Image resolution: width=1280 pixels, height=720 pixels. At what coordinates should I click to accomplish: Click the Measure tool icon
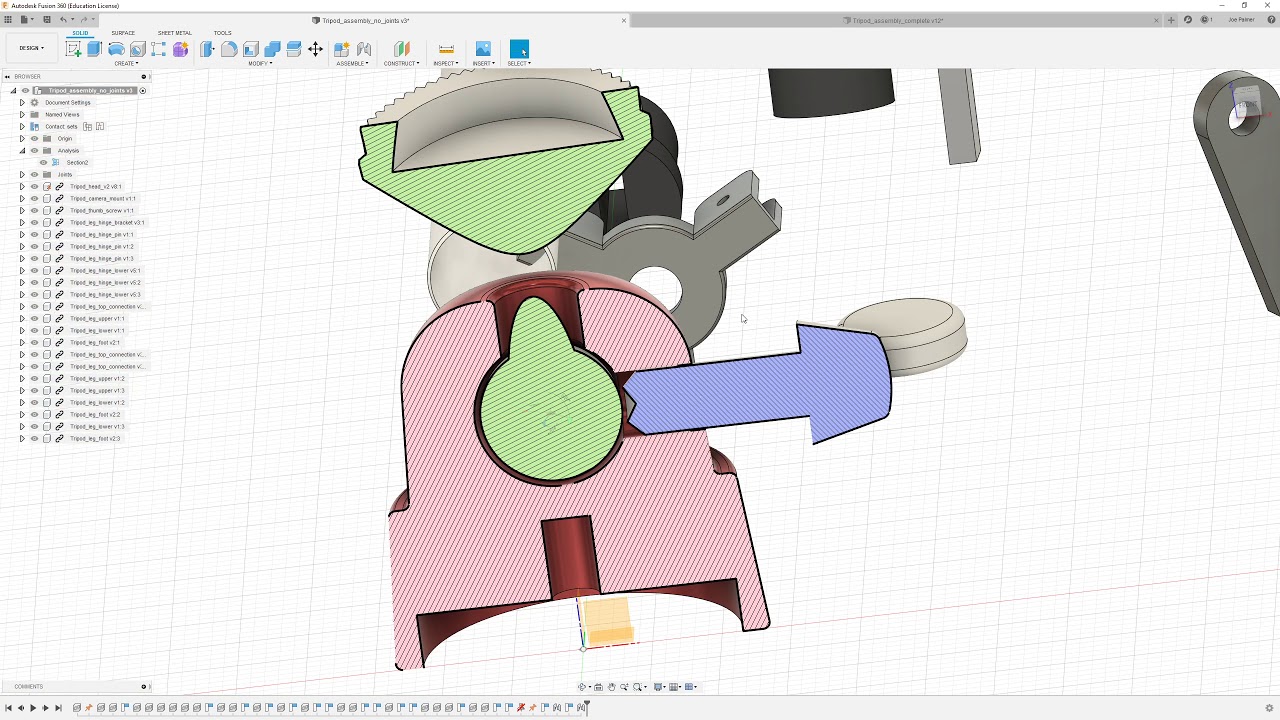(446, 49)
